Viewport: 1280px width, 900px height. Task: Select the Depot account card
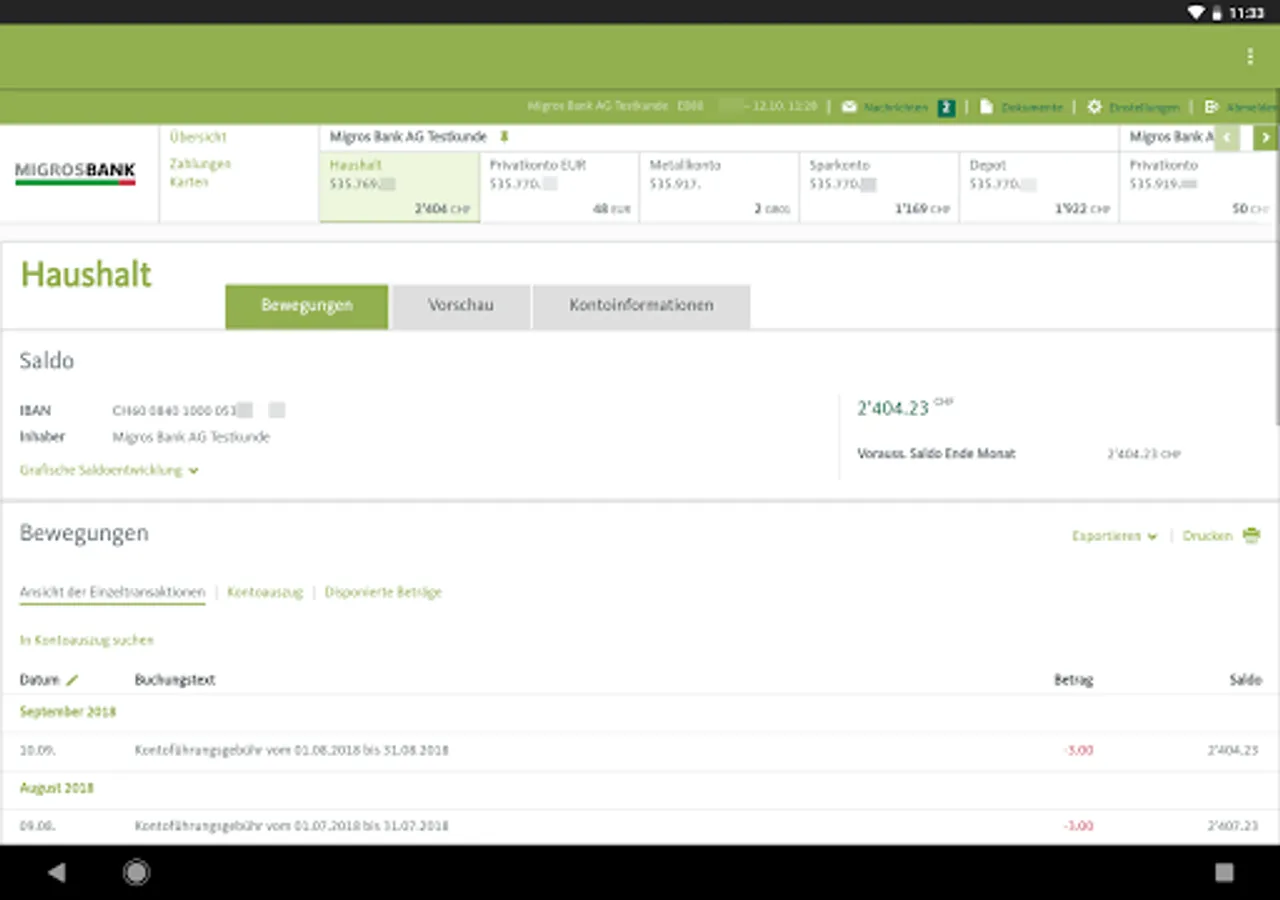click(1040, 187)
